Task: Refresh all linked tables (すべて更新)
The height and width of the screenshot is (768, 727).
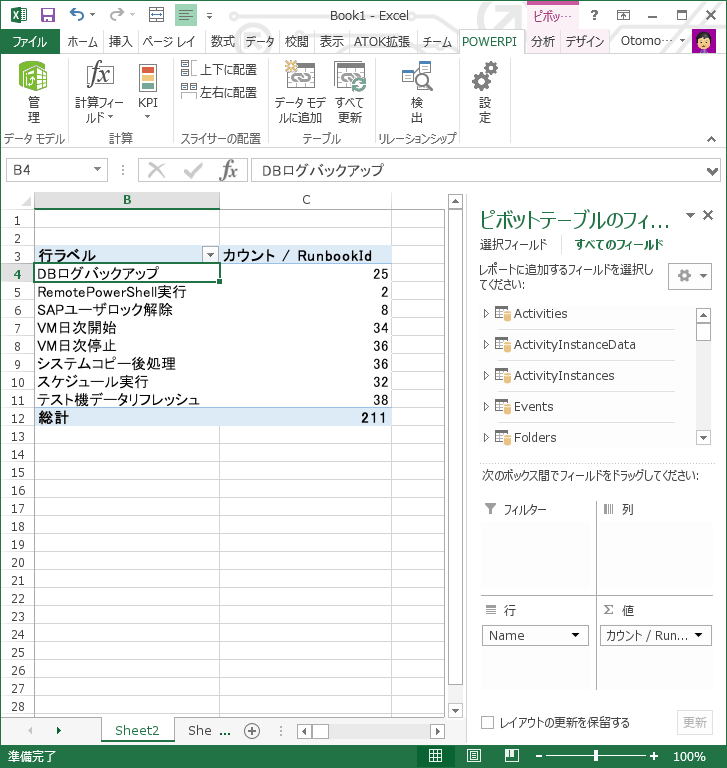Action: 350,92
